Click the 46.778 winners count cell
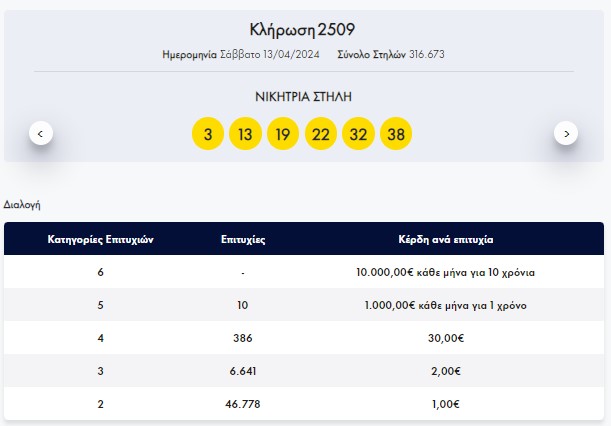 click(x=243, y=403)
